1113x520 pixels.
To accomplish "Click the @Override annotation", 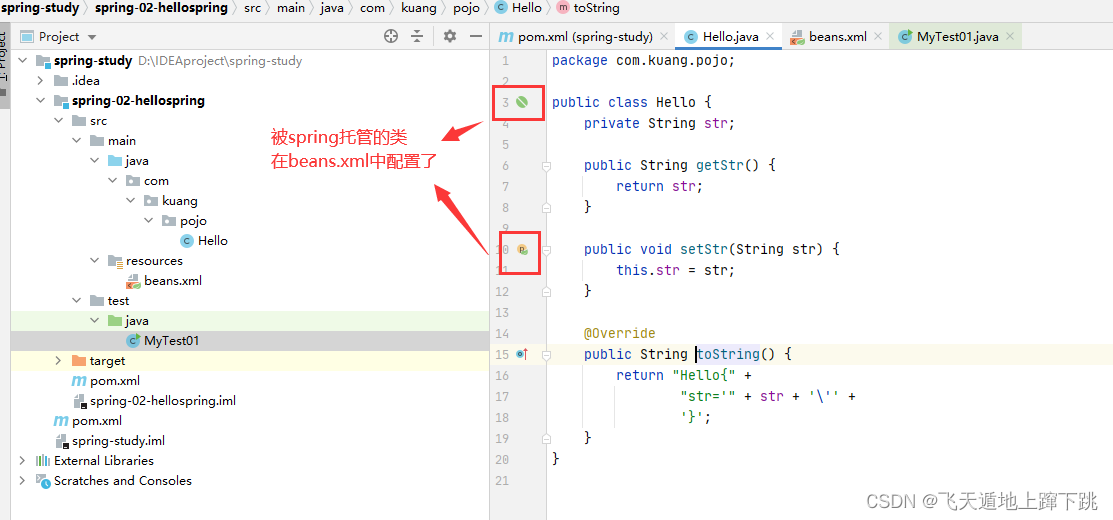I will pyautogui.click(x=620, y=333).
